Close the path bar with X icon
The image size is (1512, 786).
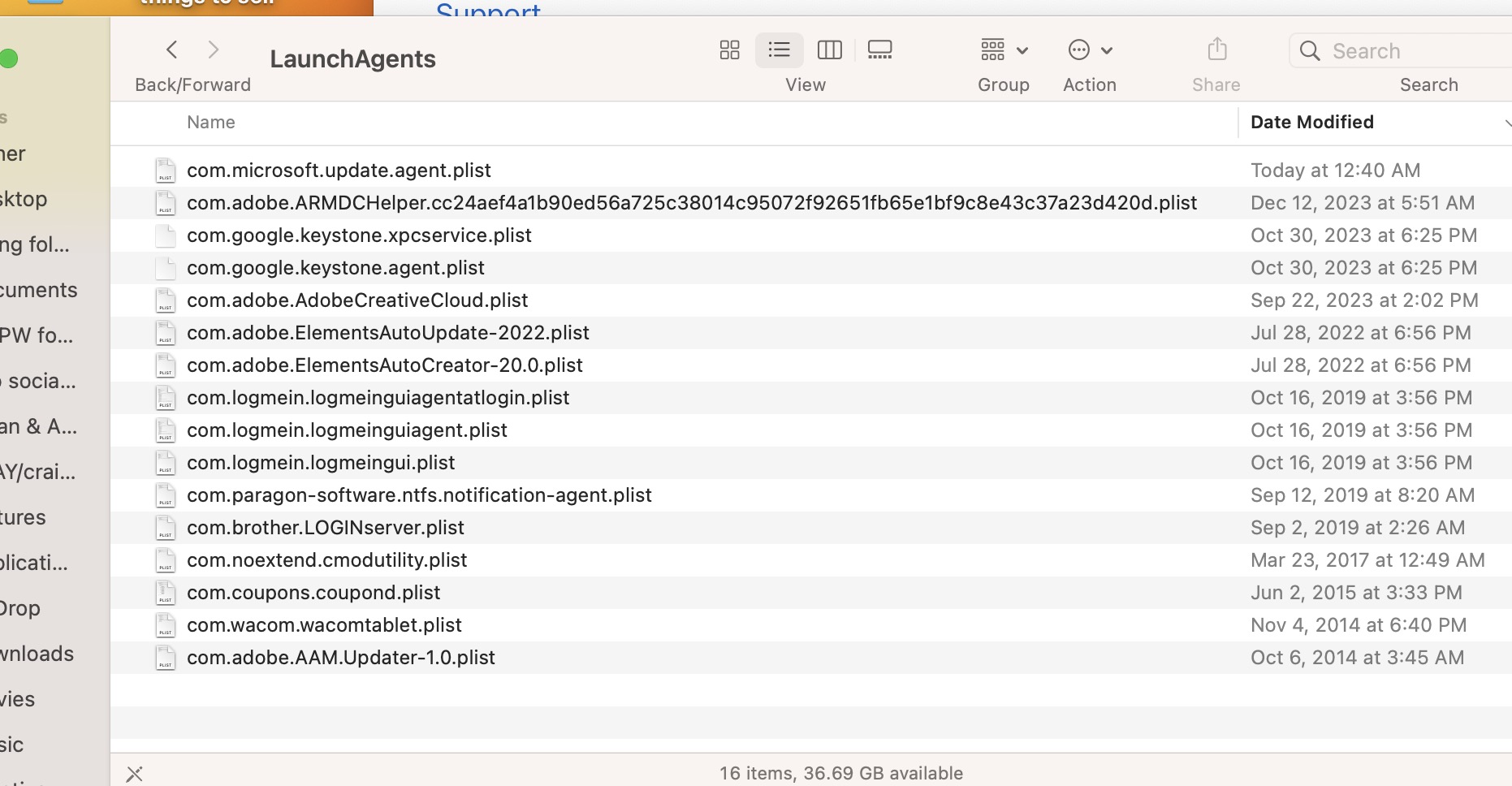(135, 774)
